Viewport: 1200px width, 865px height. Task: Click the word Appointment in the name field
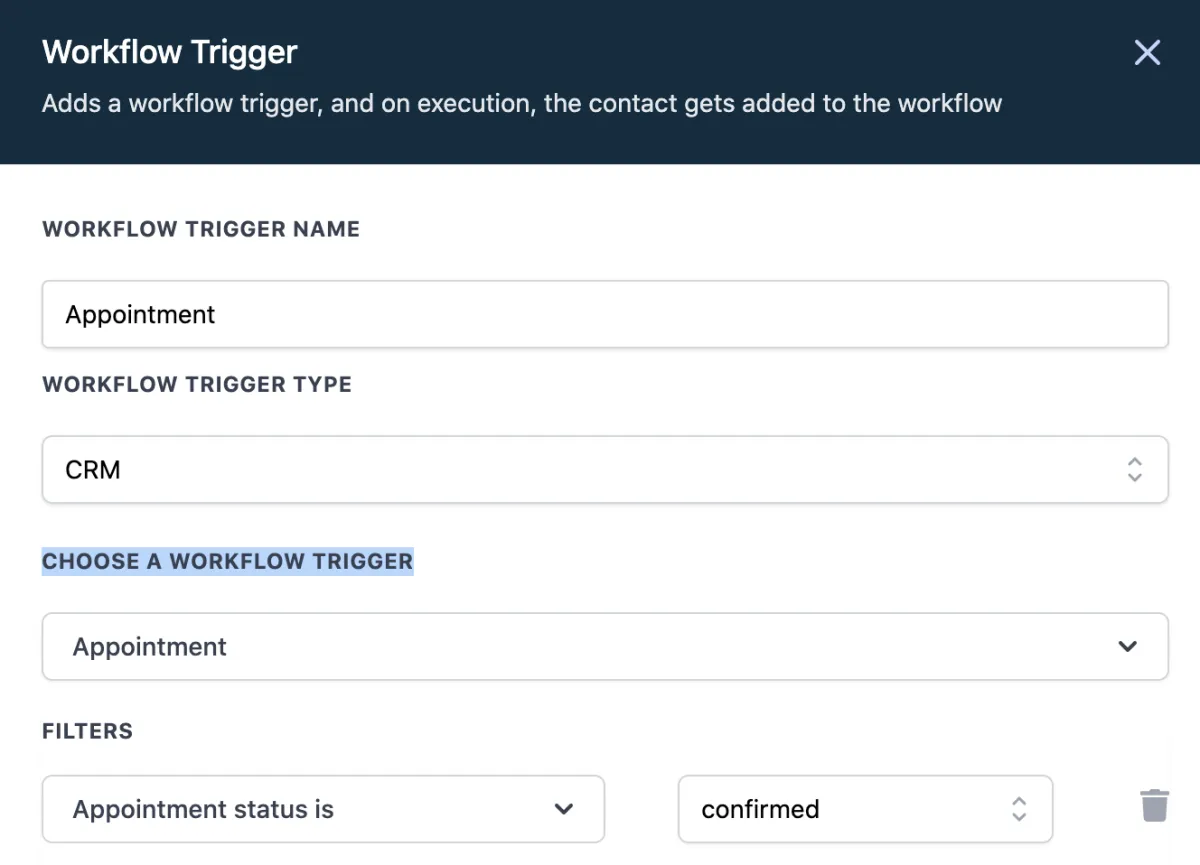pyautogui.click(x=140, y=315)
